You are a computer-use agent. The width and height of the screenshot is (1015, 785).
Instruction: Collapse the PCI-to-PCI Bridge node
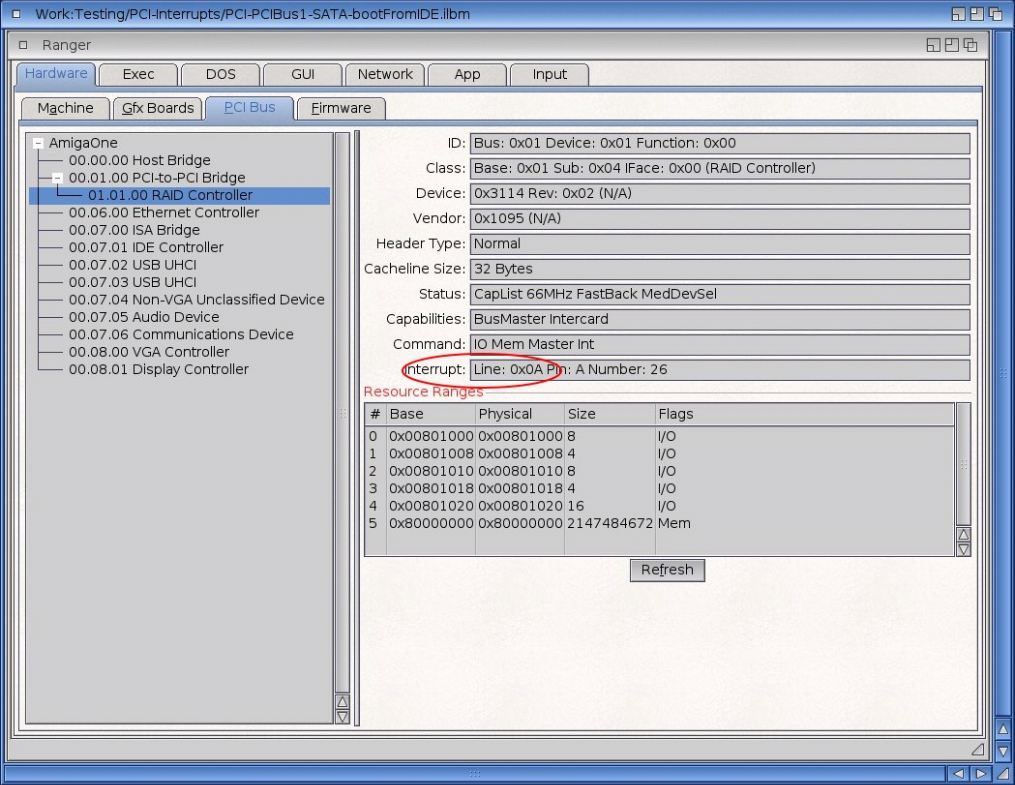click(x=58, y=177)
